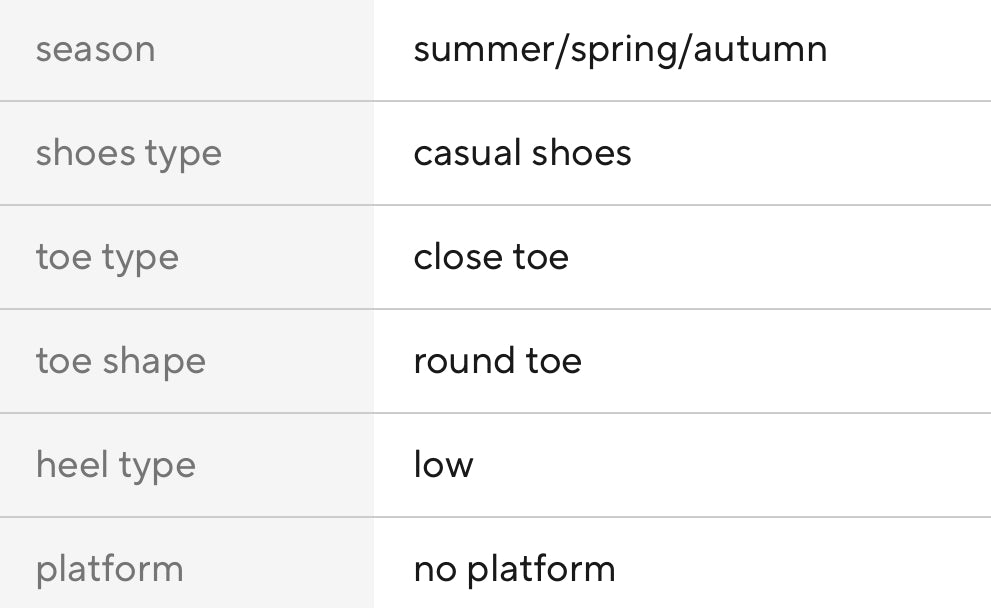This screenshot has height=608, width=991.
Task: Select the "no platform" value text
Action: 514,569
